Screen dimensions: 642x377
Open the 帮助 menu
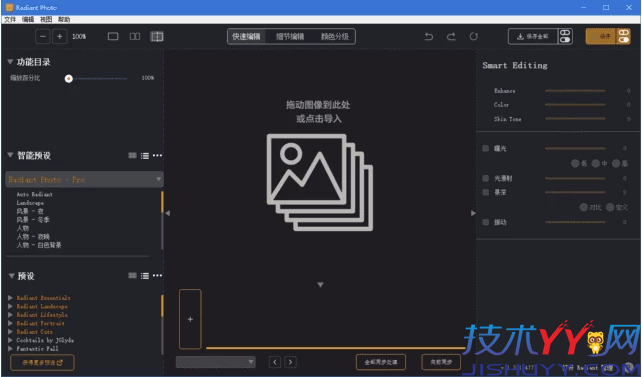(x=64, y=19)
